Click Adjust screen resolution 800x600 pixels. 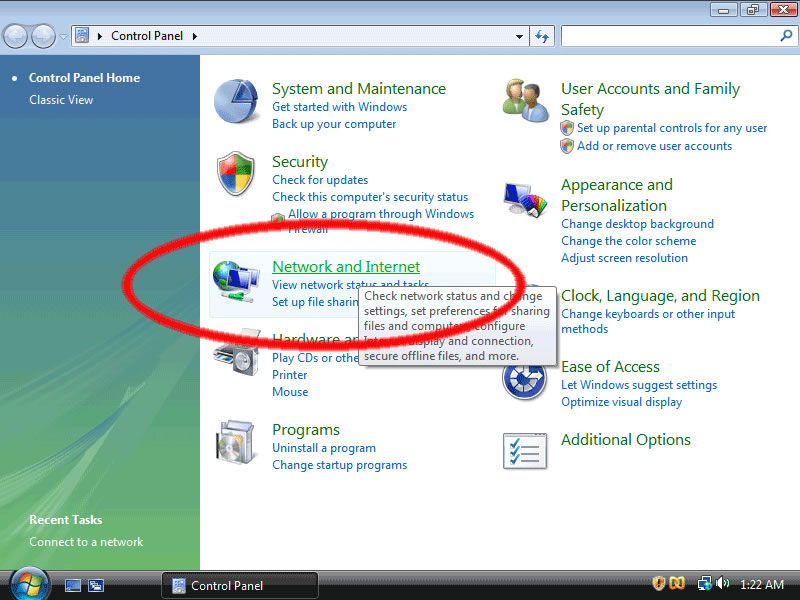click(624, 258)
